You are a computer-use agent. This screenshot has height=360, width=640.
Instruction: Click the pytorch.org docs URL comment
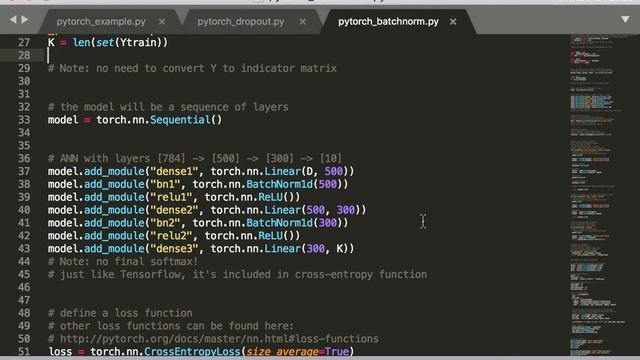213,339
